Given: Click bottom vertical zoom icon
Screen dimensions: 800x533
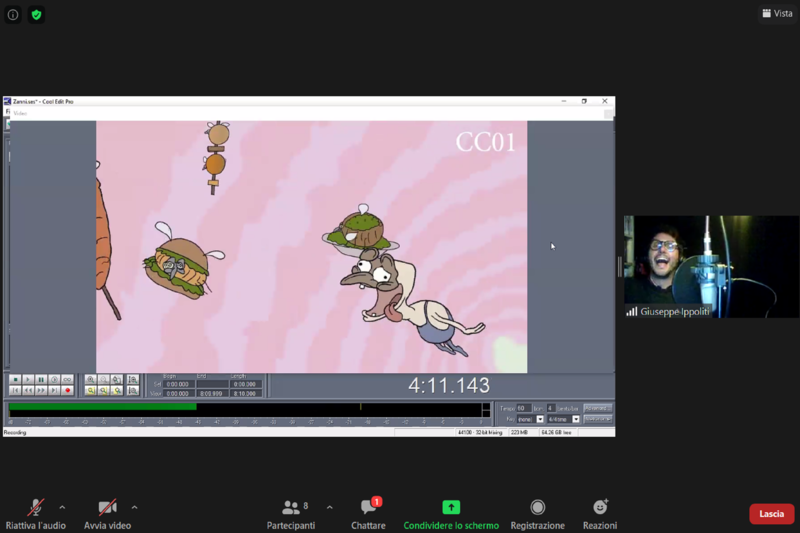Looking at the screenshot, I should pos(133,391).
